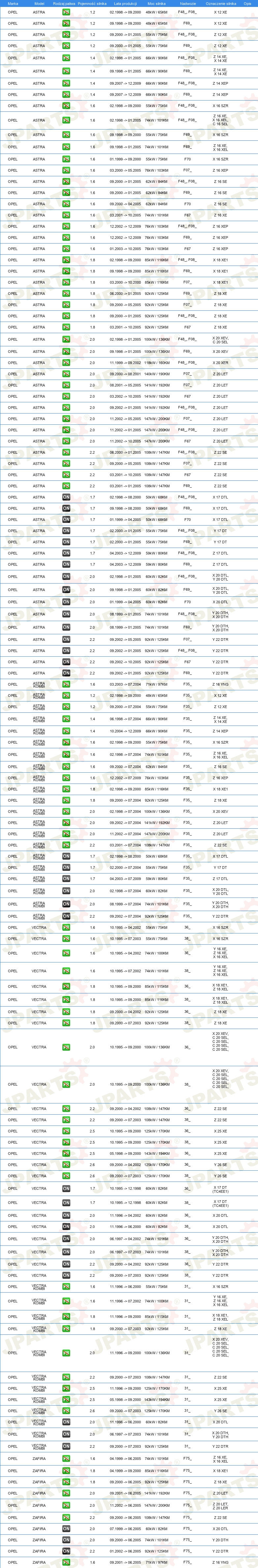Image resolution: width=258 pixels, height=1568 pixels.
Task: Select the X 20 XER engine code cell
Action: tap(220, 363)
